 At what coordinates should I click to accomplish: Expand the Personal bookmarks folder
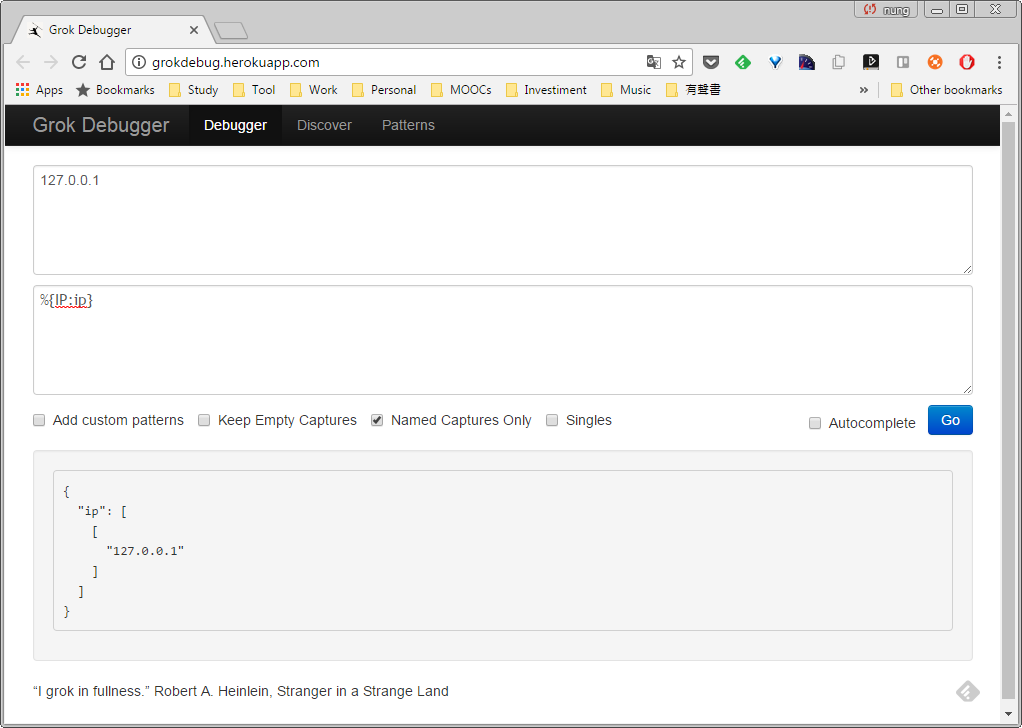384,90
